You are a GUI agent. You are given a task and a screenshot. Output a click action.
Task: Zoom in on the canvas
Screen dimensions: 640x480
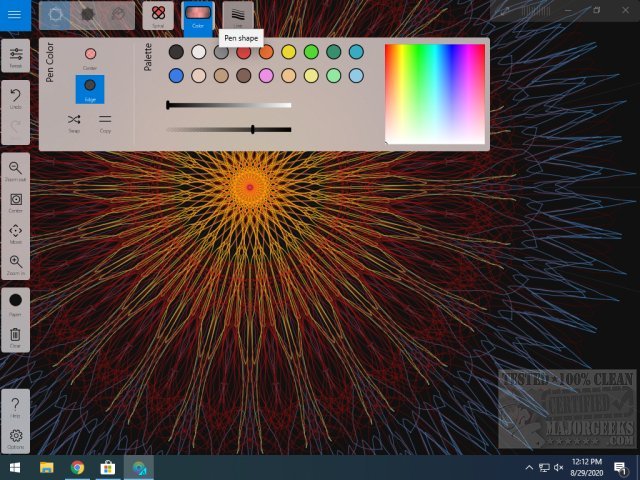(16, 264)
